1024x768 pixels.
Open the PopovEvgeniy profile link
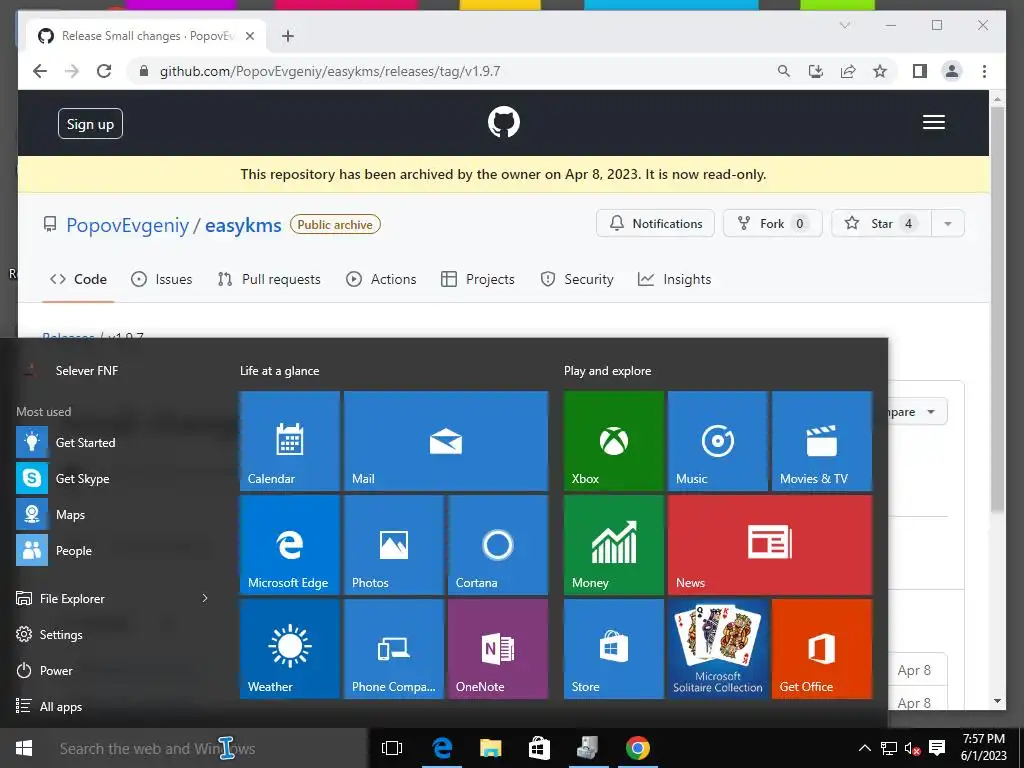127,225
